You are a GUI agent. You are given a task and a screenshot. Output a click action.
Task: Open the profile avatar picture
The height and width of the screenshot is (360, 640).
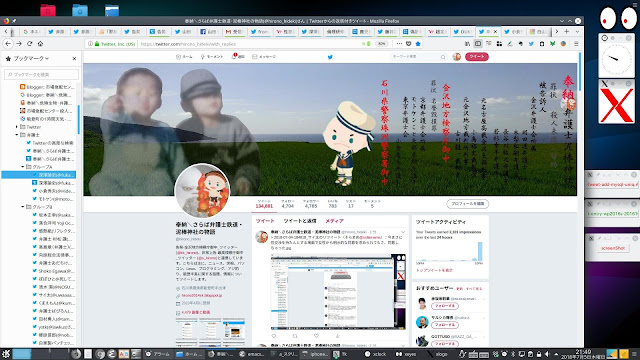[202, 191]
